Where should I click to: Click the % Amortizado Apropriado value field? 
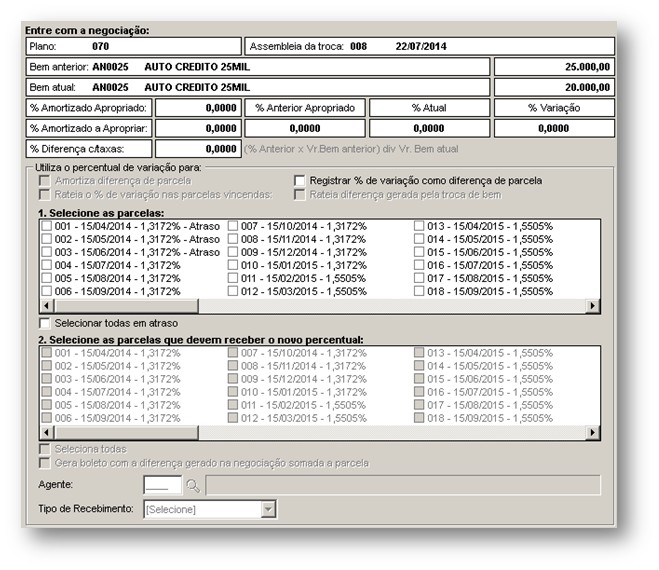point(198,108)
